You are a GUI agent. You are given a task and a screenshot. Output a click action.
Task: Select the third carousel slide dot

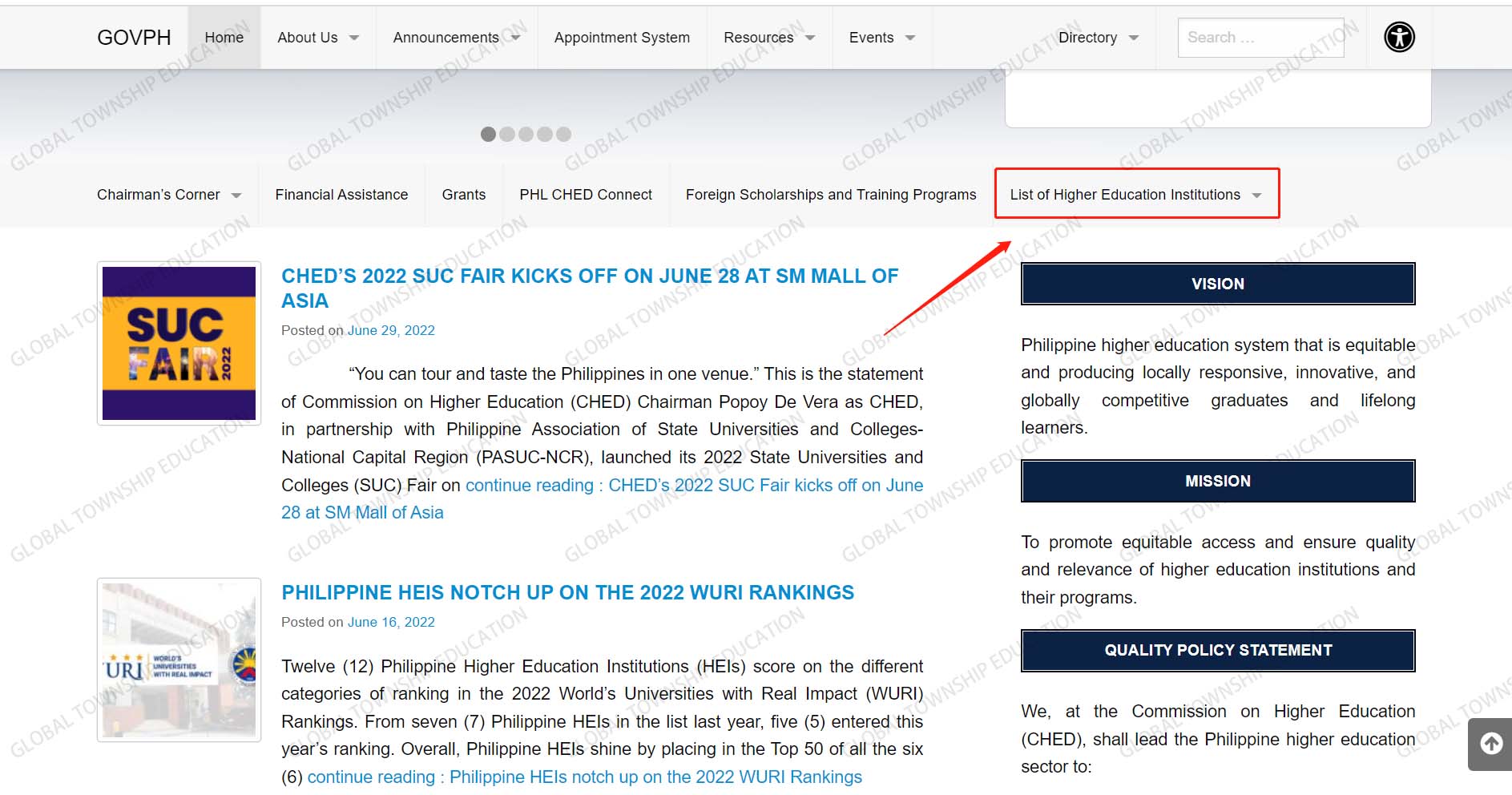point(526,134)
